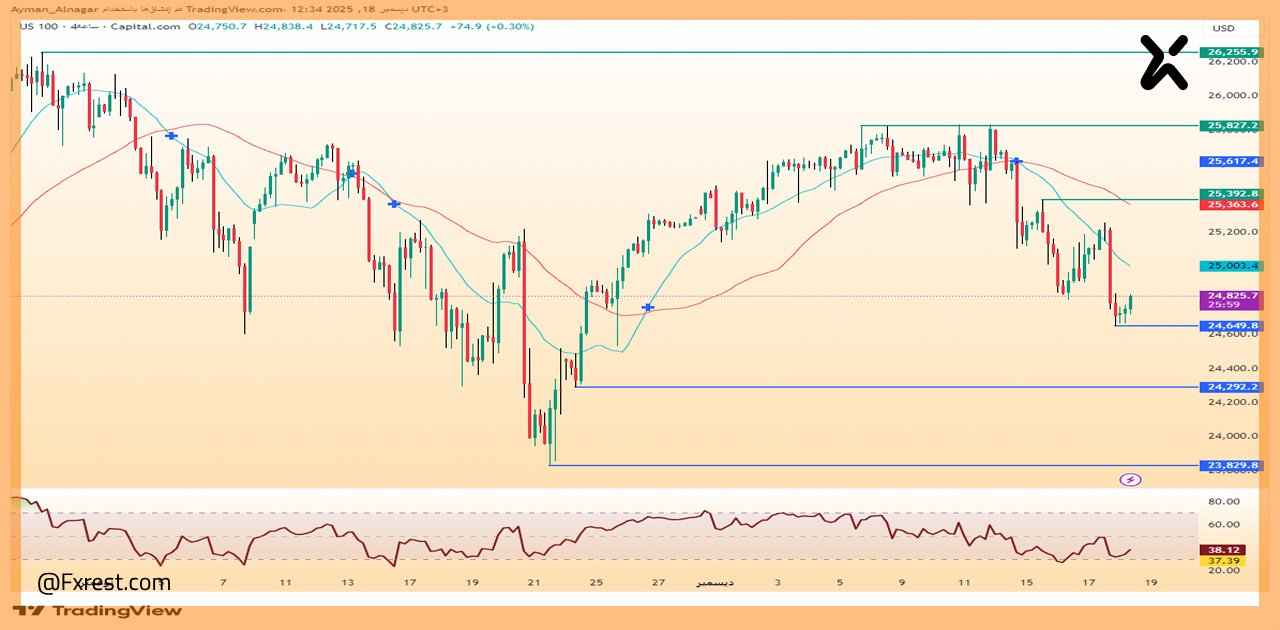Viewport: 1280px width, 630px height.
Task: Open the US 100 symbol title
Action: pyautogui.click(x=35, y=27)
